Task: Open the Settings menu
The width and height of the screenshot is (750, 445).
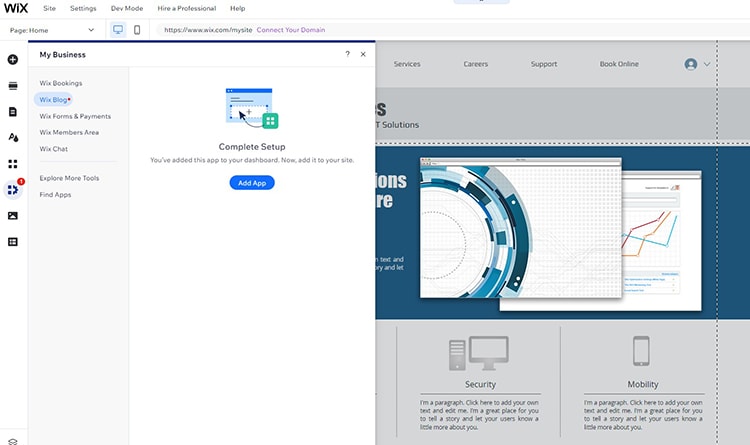Action: [83, 8]
